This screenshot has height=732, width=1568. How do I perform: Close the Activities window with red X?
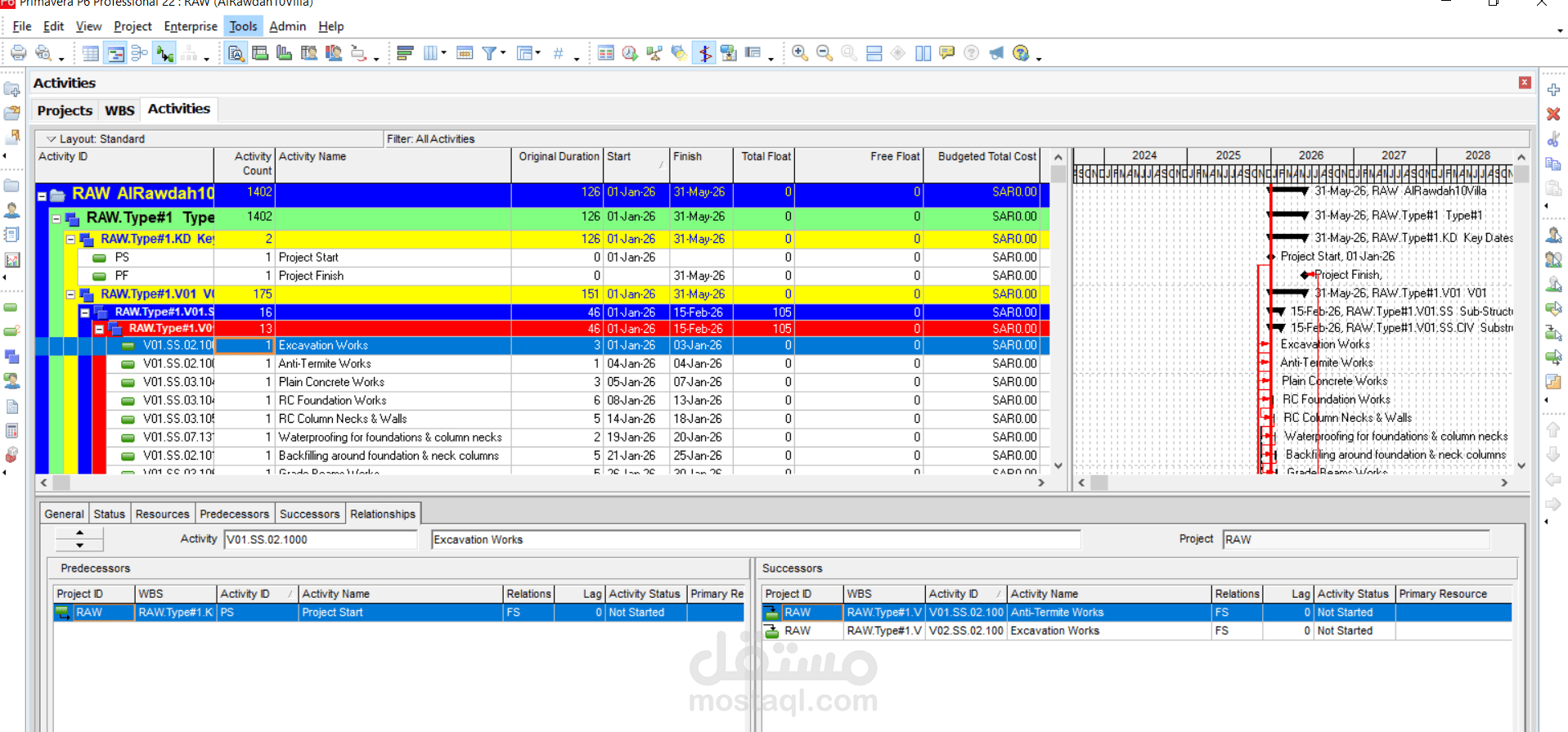(x=1525, y=83)
